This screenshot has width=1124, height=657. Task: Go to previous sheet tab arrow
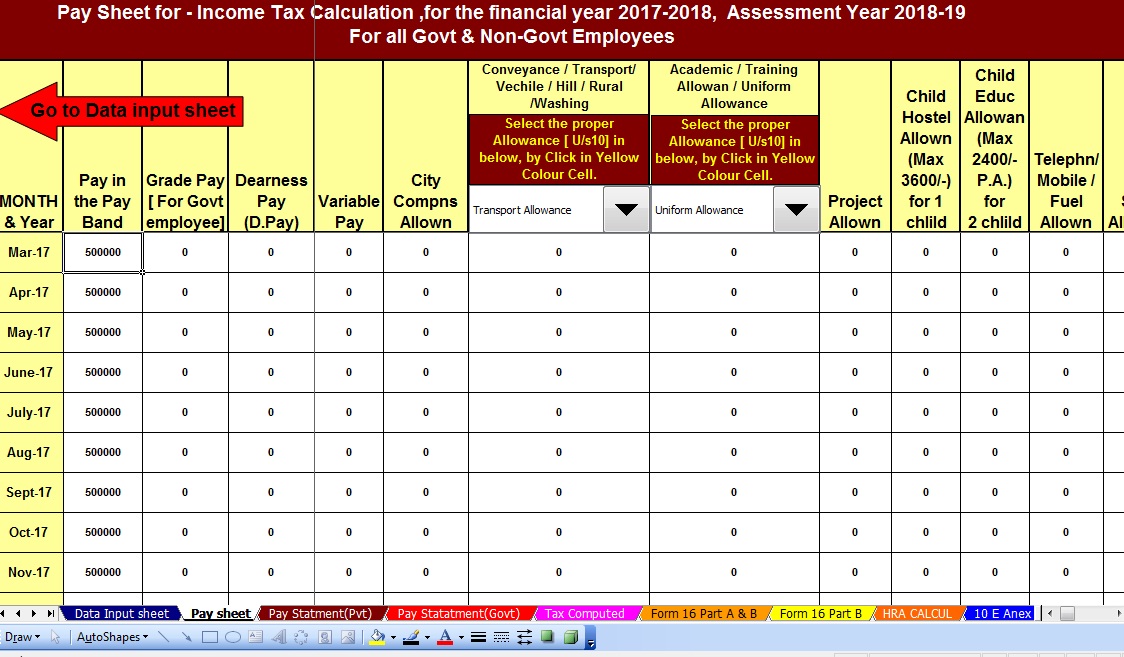click(x=18, y=613)
